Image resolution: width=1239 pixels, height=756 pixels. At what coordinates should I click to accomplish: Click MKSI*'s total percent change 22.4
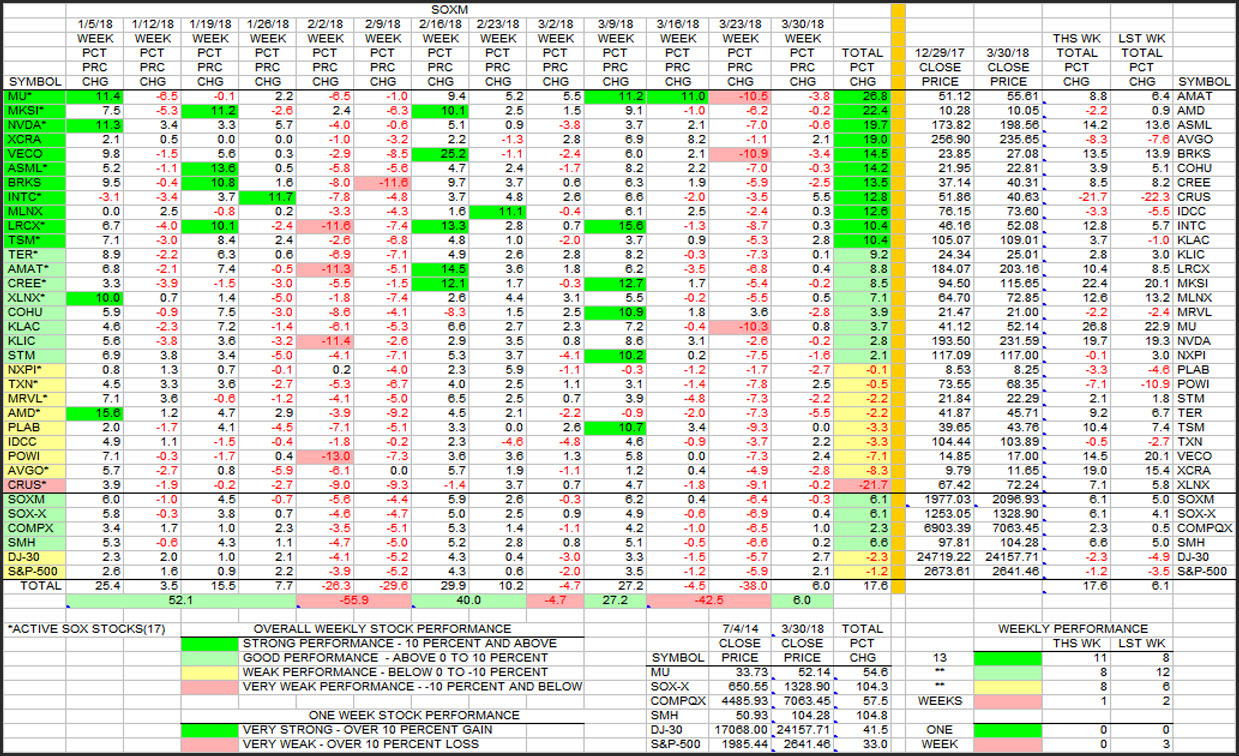point(861,110)
